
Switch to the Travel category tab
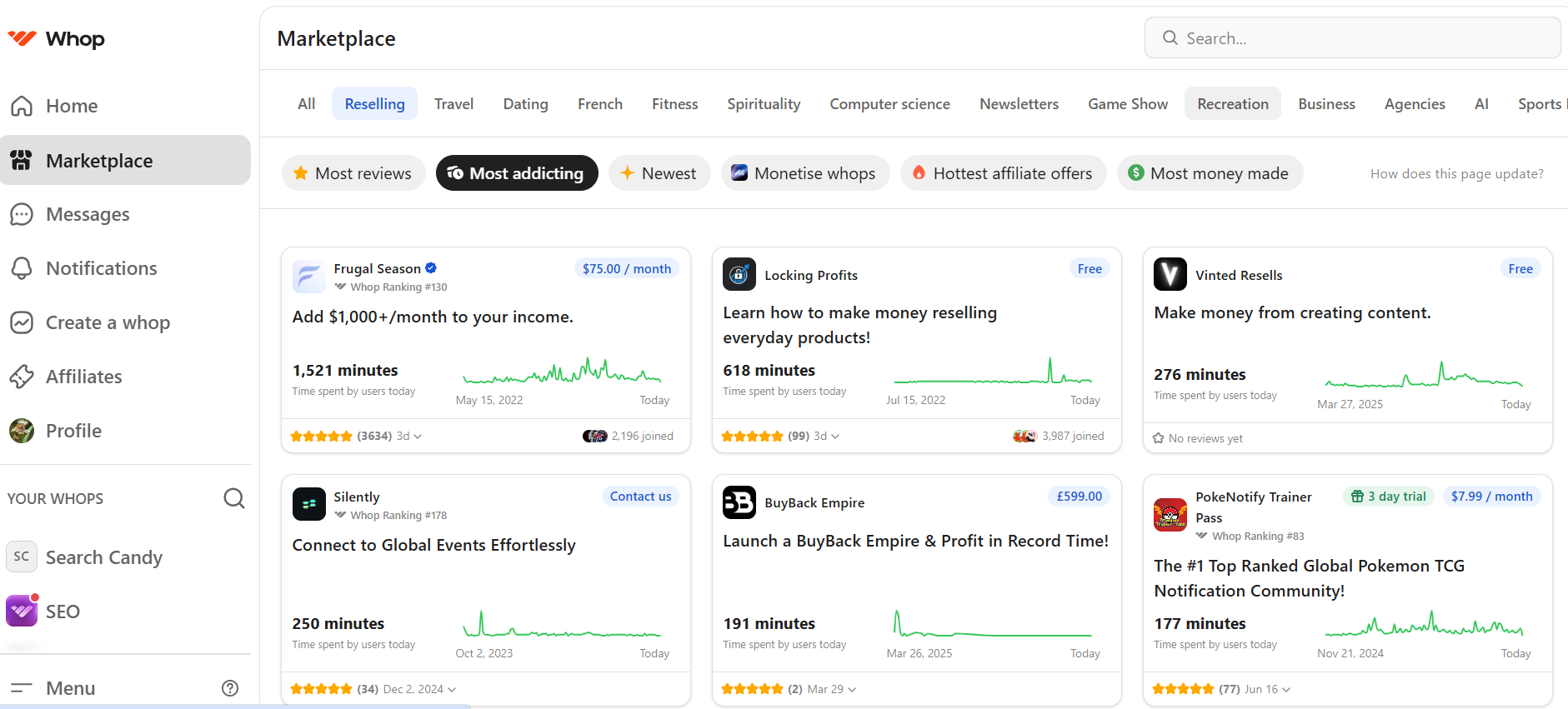(453, 104)
